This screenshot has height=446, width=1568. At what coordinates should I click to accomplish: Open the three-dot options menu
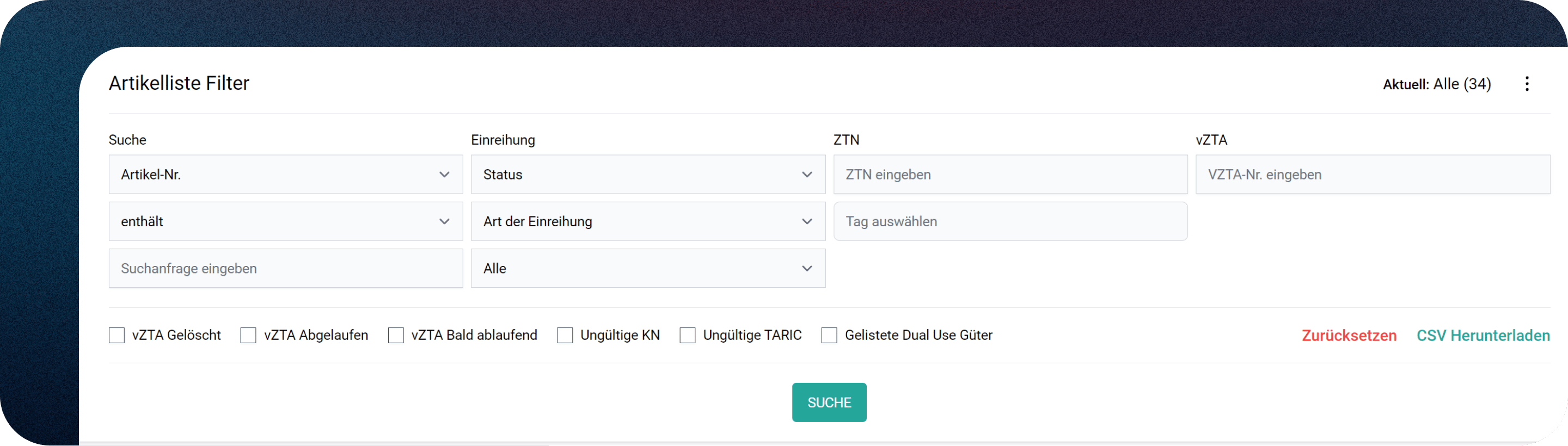point(1527,84)
